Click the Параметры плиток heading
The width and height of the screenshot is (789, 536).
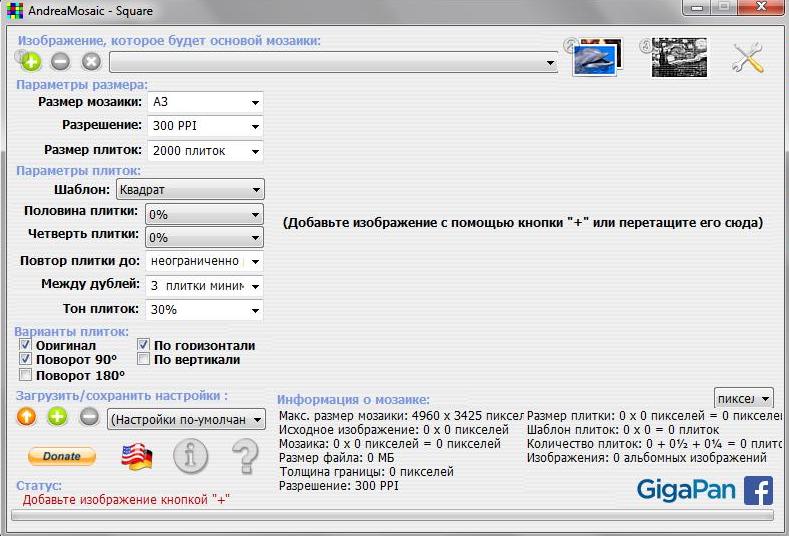(x=78, y=171)
